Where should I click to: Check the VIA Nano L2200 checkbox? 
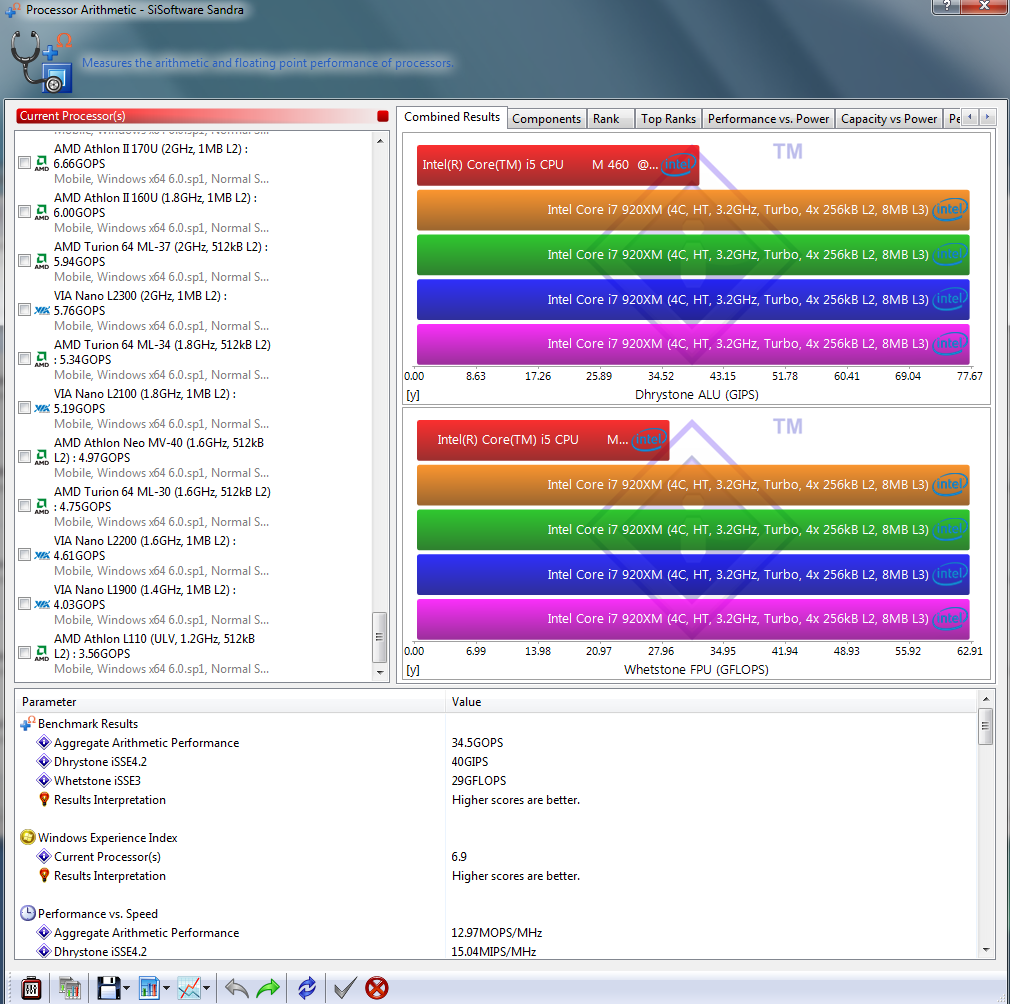[24, 554]
